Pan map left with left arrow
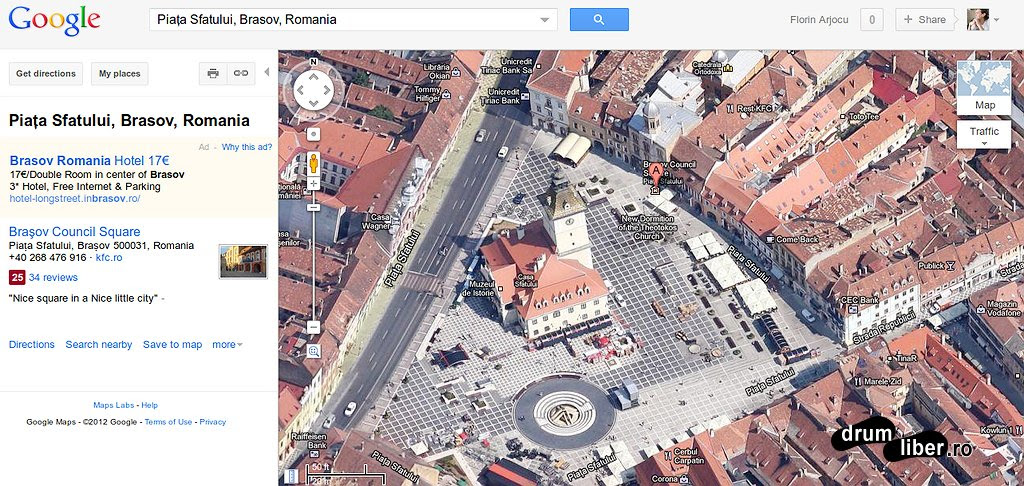This screenshot has width=1024, height=486. click(300, 90)
